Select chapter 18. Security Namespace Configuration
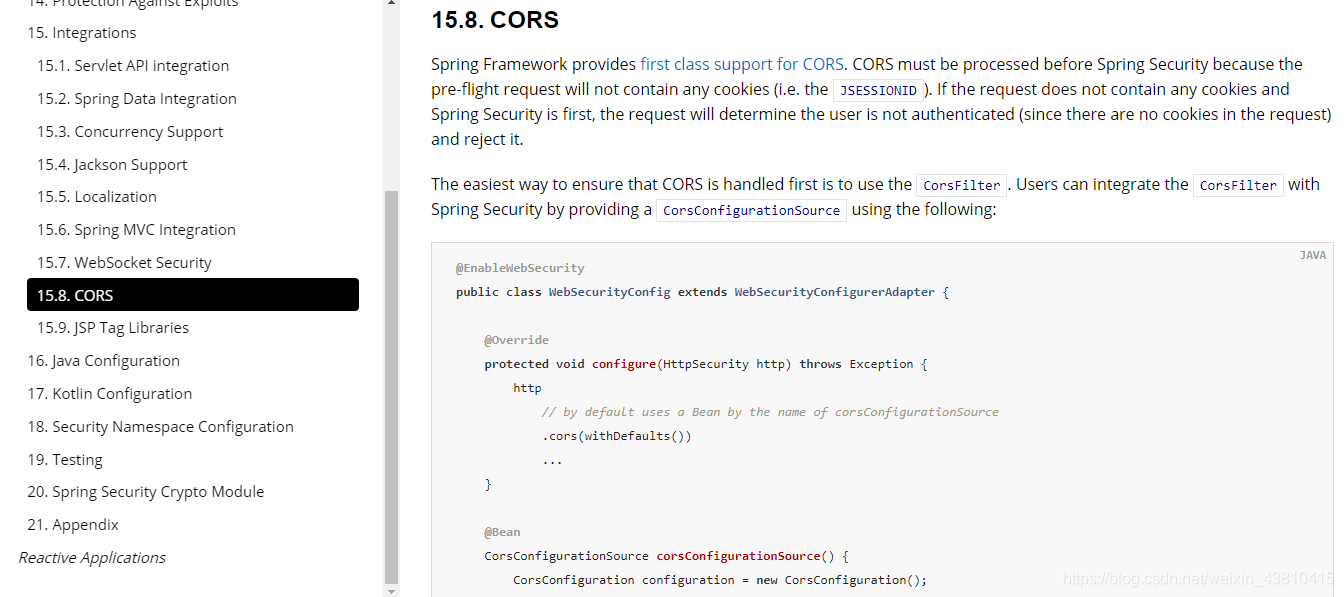The width and height of the screenshot is (1344, 597). [160, 426]
